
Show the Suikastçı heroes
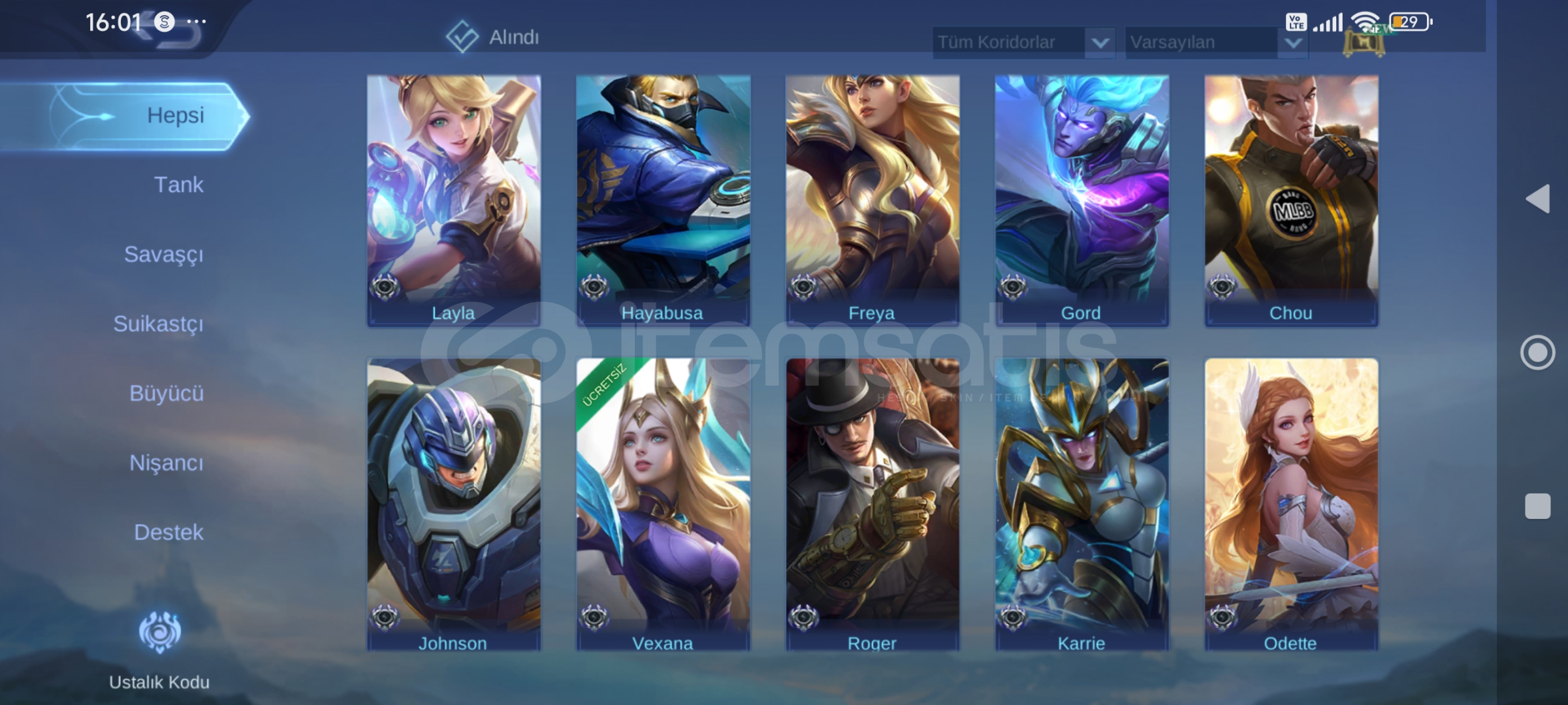(x=158, y=324)
